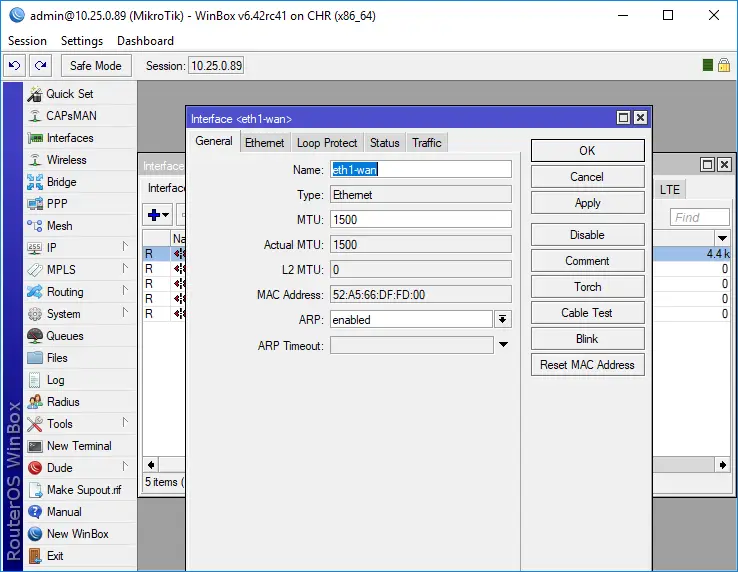Open System submenu in sidebar
This screenshot has height=572, width=738.
pyautogui.click(x=80, y=314)
